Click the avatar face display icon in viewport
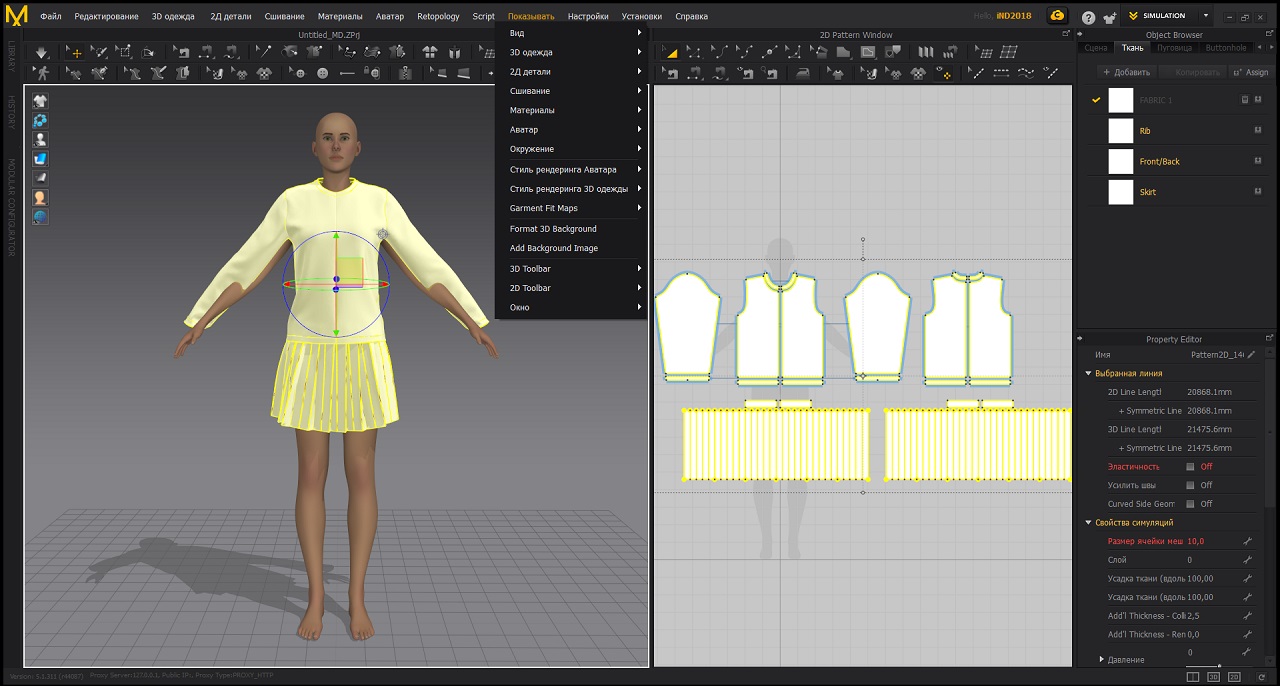Viewport: 1280px width, 686px height. point(40,198)
